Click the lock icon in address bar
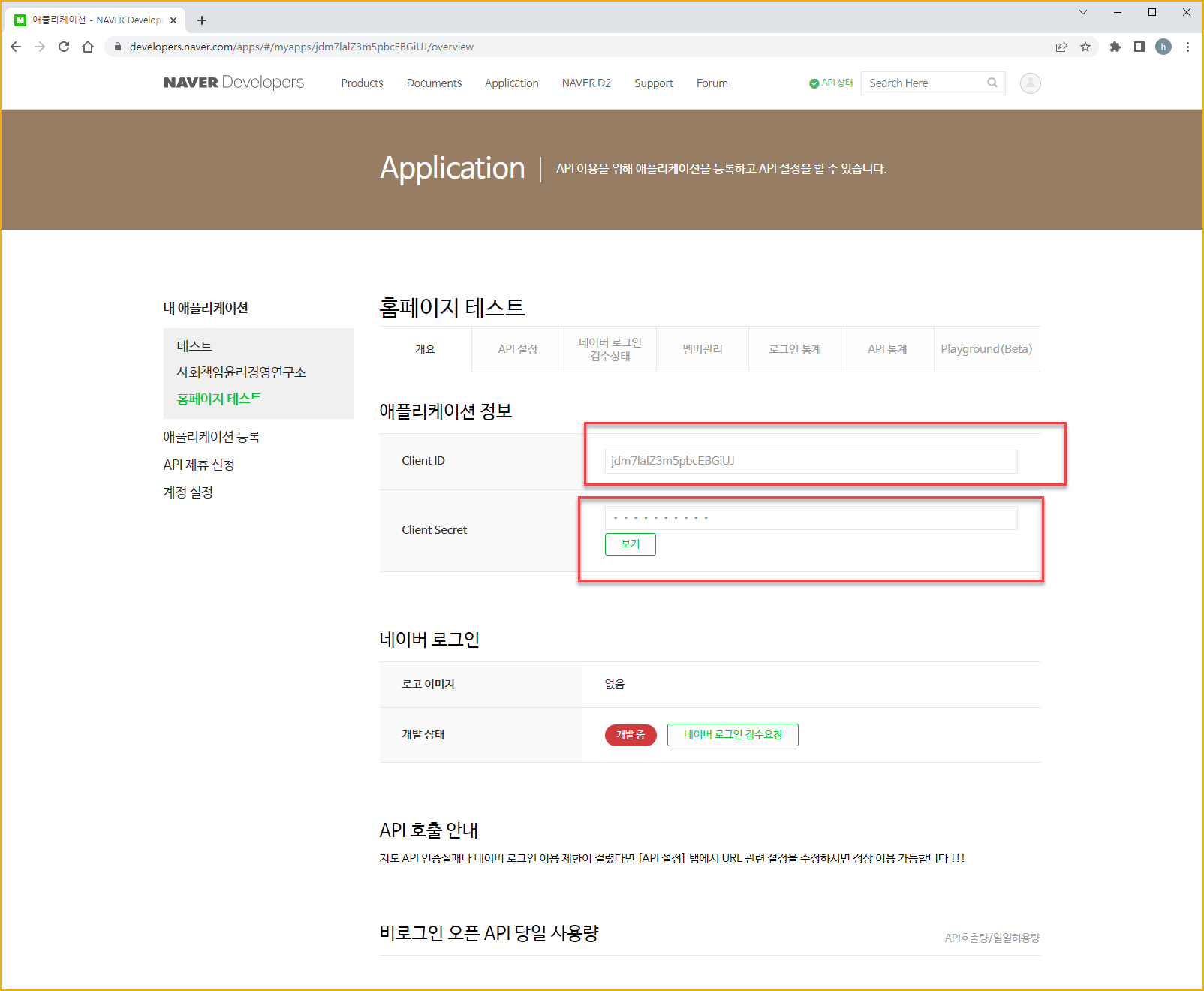The image size is (1204, 991). tap(118, 47)
